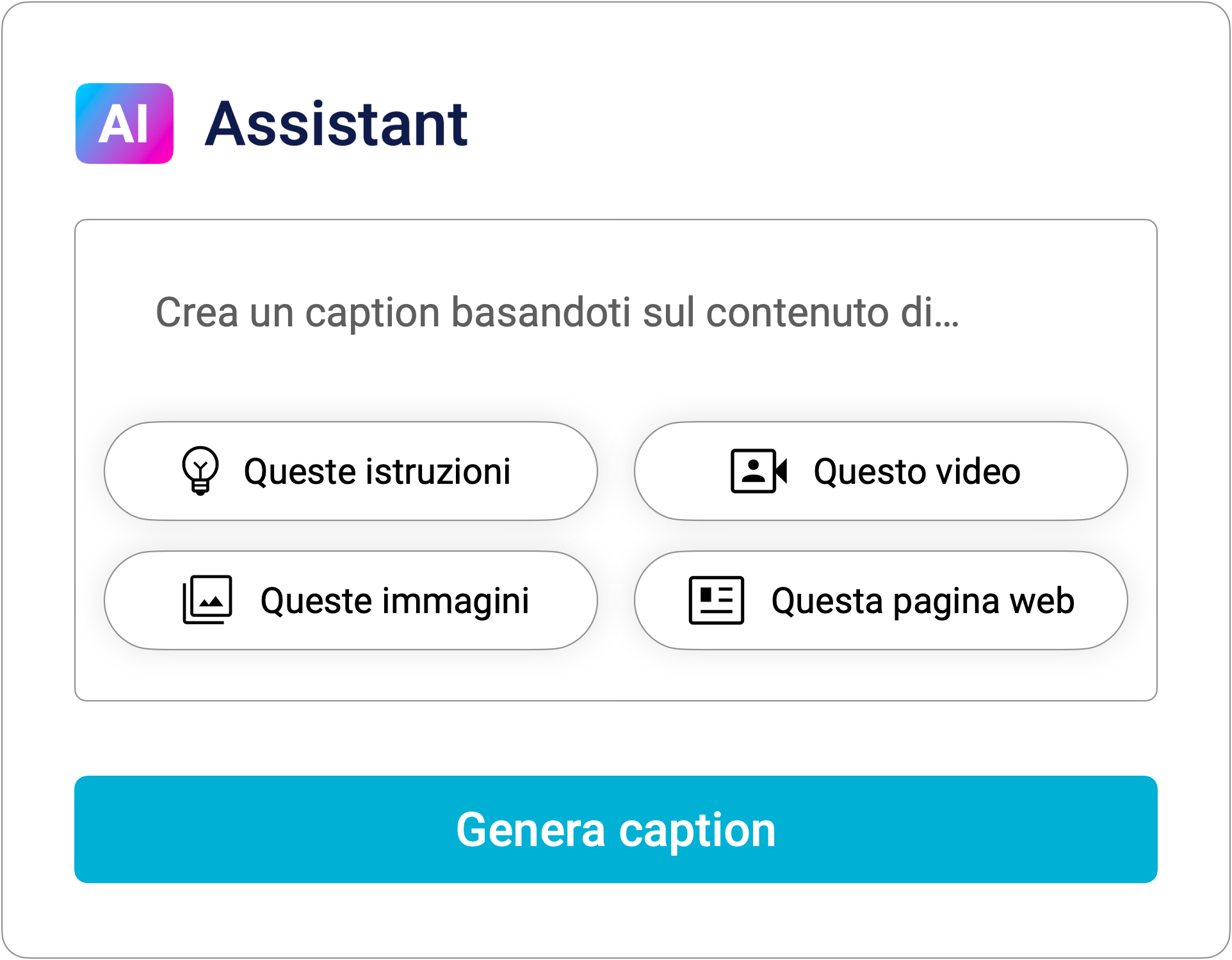Choose the "Queste immagini" option
Image resolution: width=1232 pixels, height=960 pixels.
pos(394,601)
